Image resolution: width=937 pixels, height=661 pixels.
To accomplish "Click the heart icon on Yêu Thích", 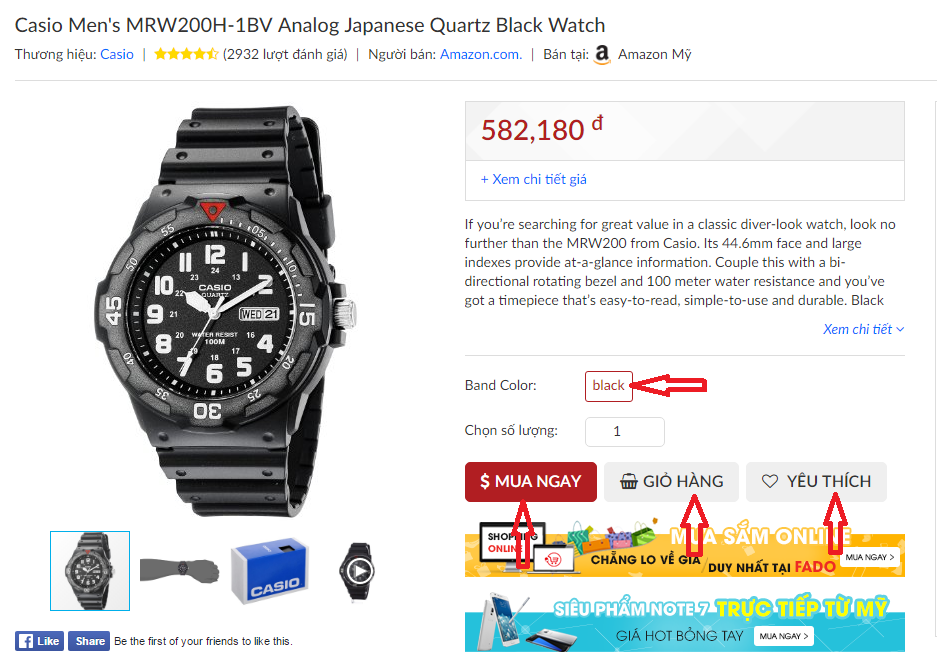I will coord(770,481).
